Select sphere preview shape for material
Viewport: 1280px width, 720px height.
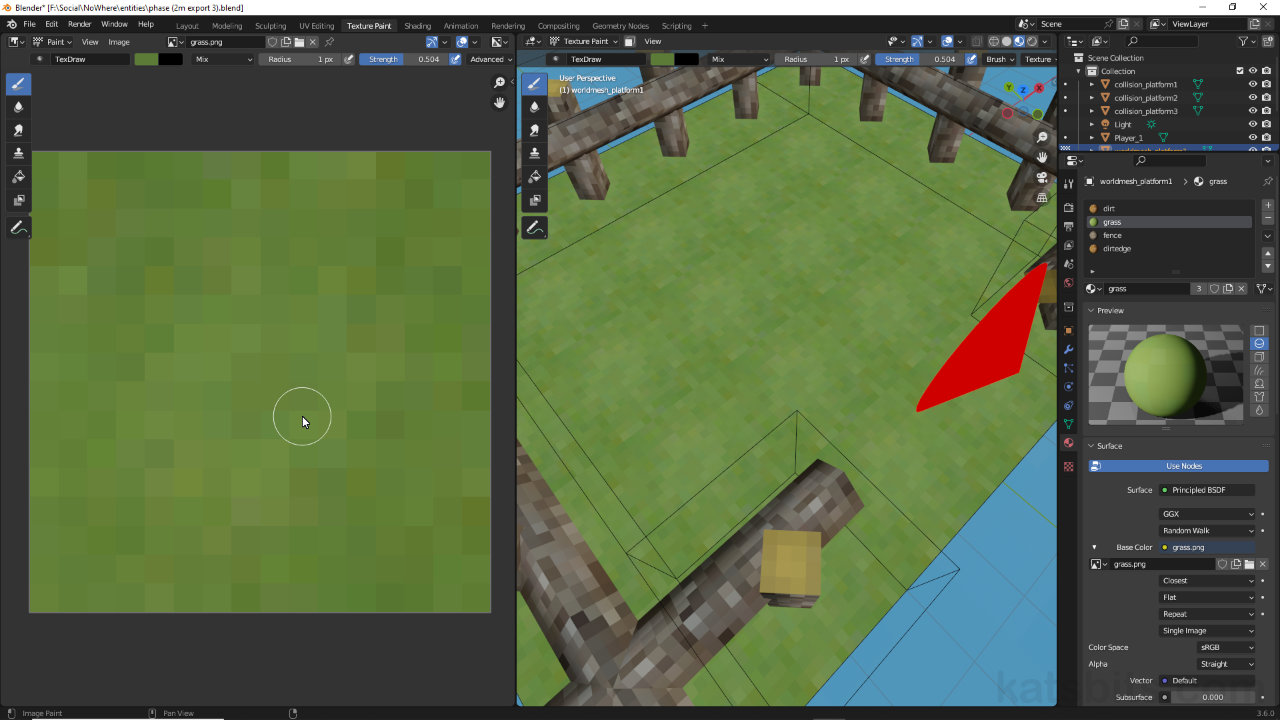pyautogui.click(x=1259, y=344)
